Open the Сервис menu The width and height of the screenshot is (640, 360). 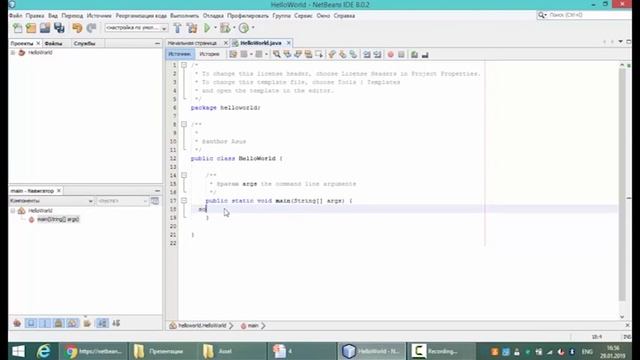coord(303,16)
